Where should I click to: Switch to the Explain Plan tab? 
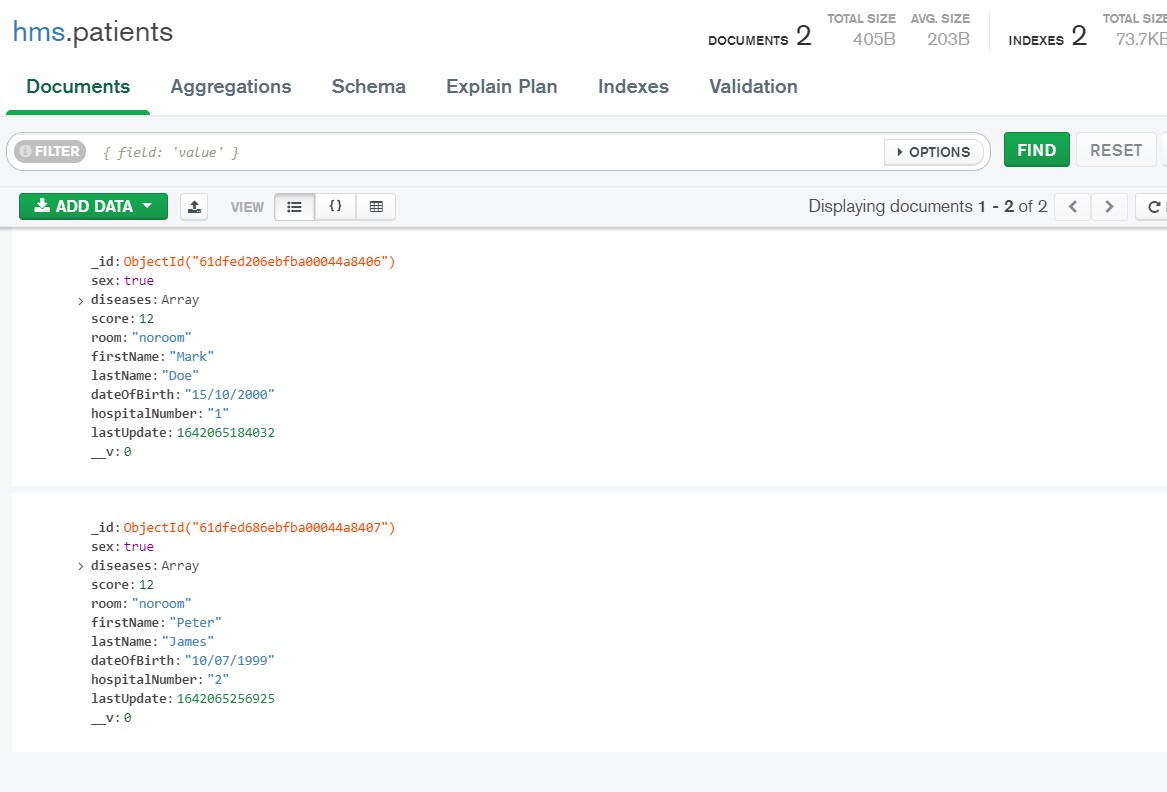tap(501, 87)
